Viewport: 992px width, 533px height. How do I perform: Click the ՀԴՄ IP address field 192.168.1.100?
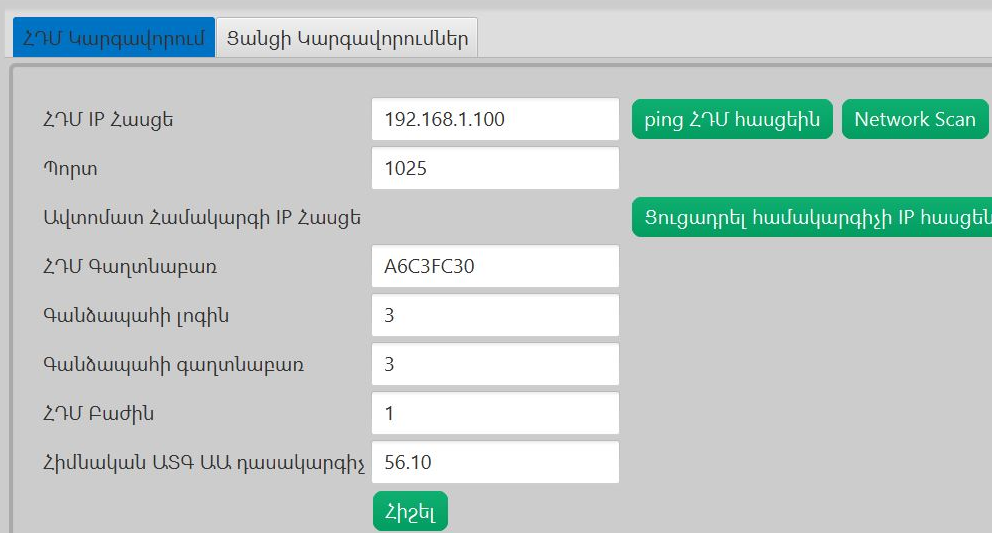coord(495,119)
